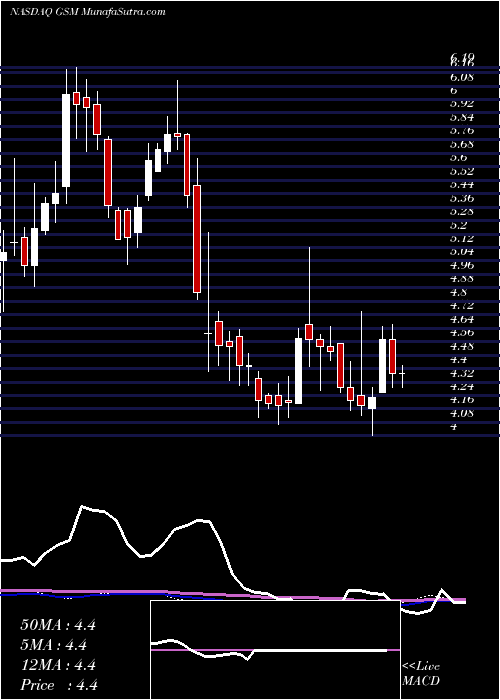The height and width of the screenshot is (700, 500).
Task: Select the 4.56 price axis label
Action: tap(462, 333)
